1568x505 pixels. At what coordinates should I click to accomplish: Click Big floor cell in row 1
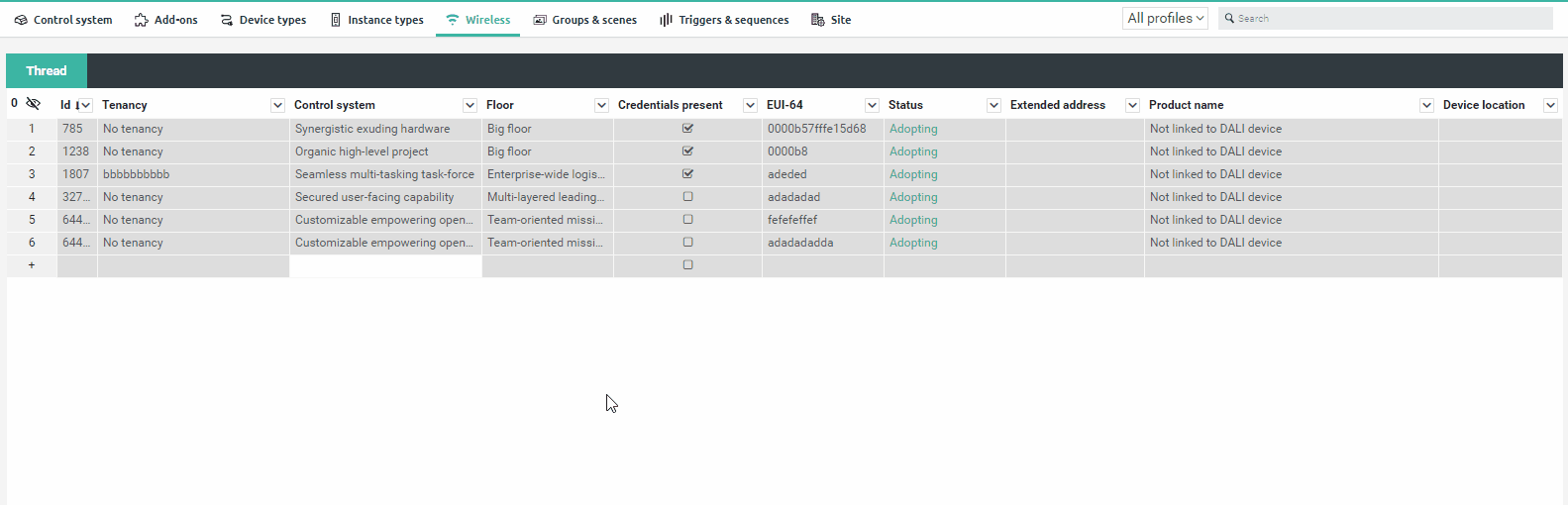pos(548,129)
